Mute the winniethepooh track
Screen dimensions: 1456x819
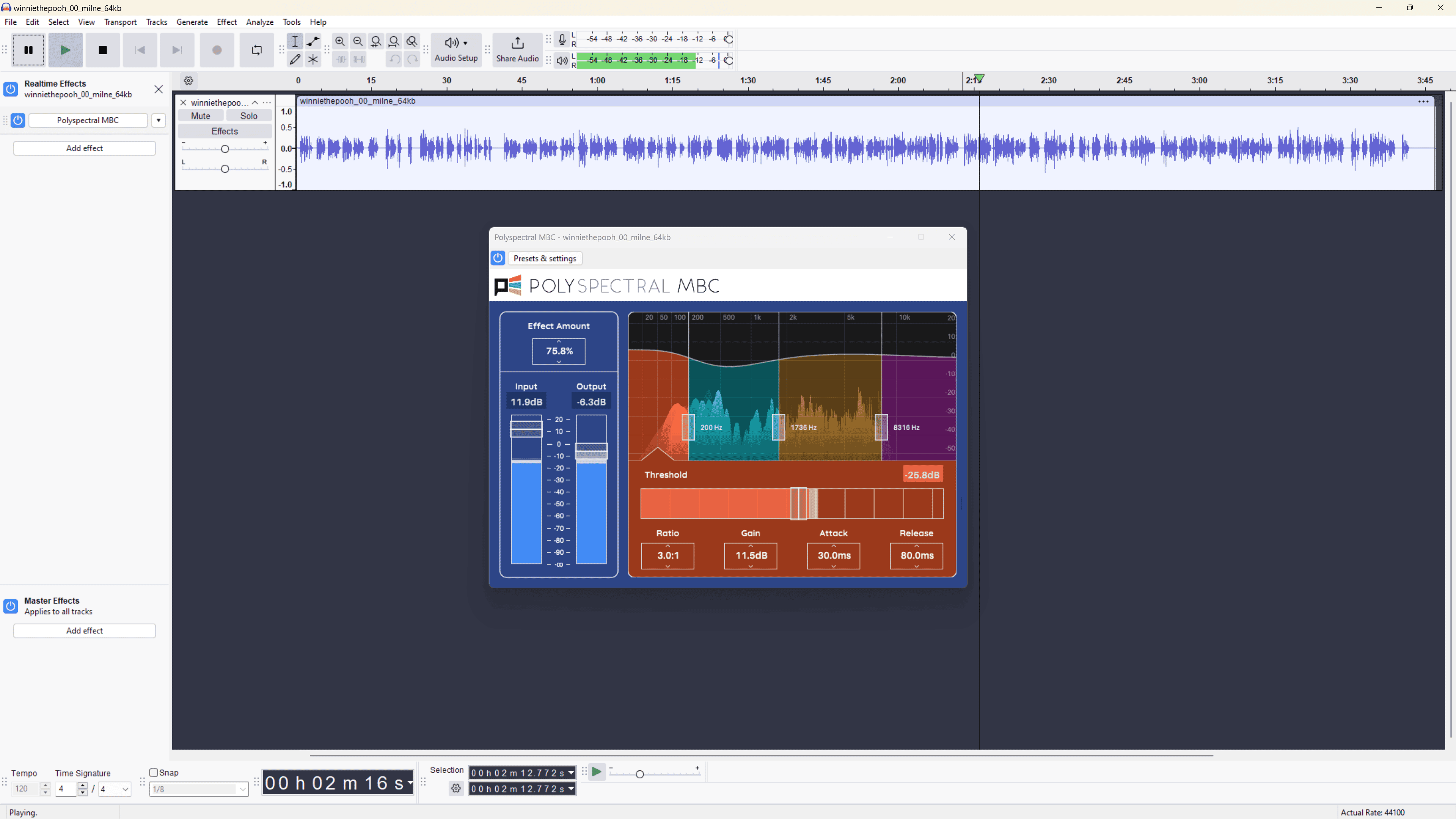point(201,116)
